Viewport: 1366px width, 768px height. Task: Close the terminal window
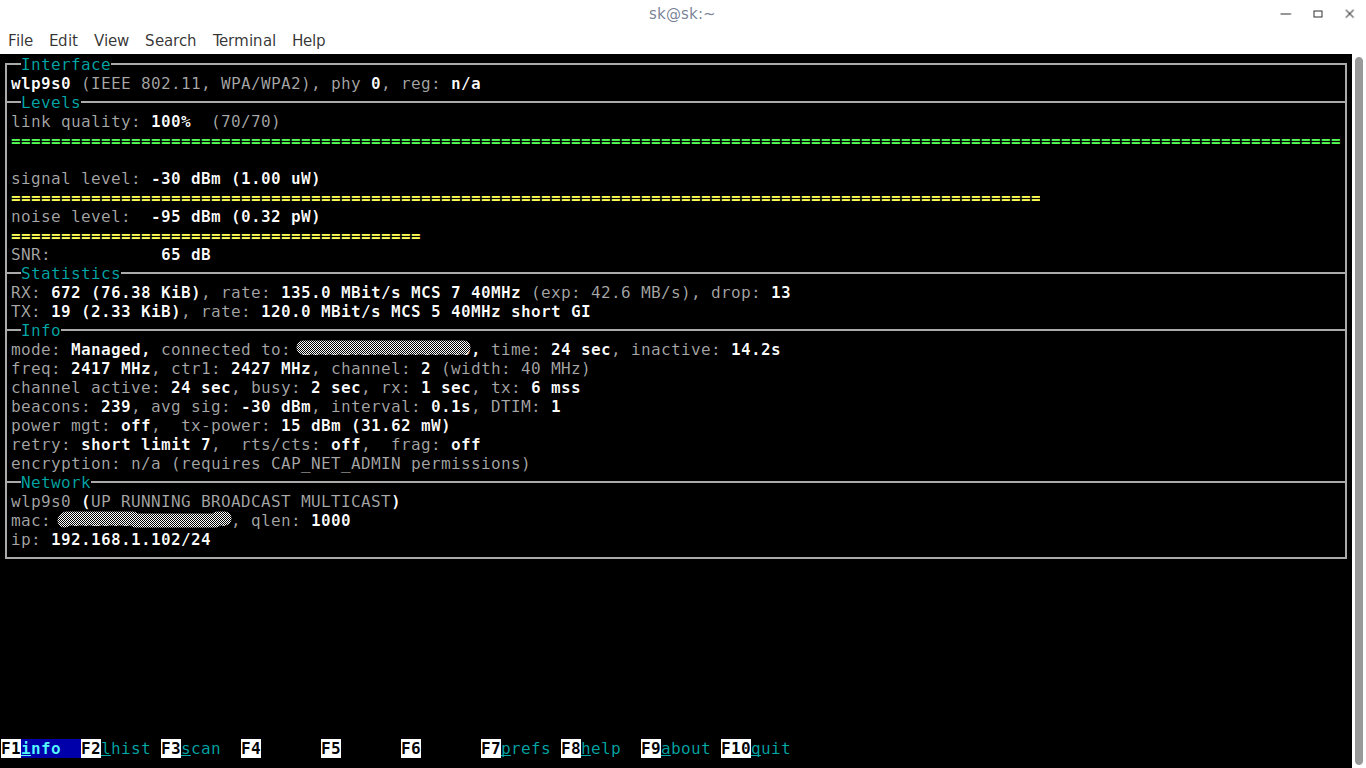[x=1347, y=13]
